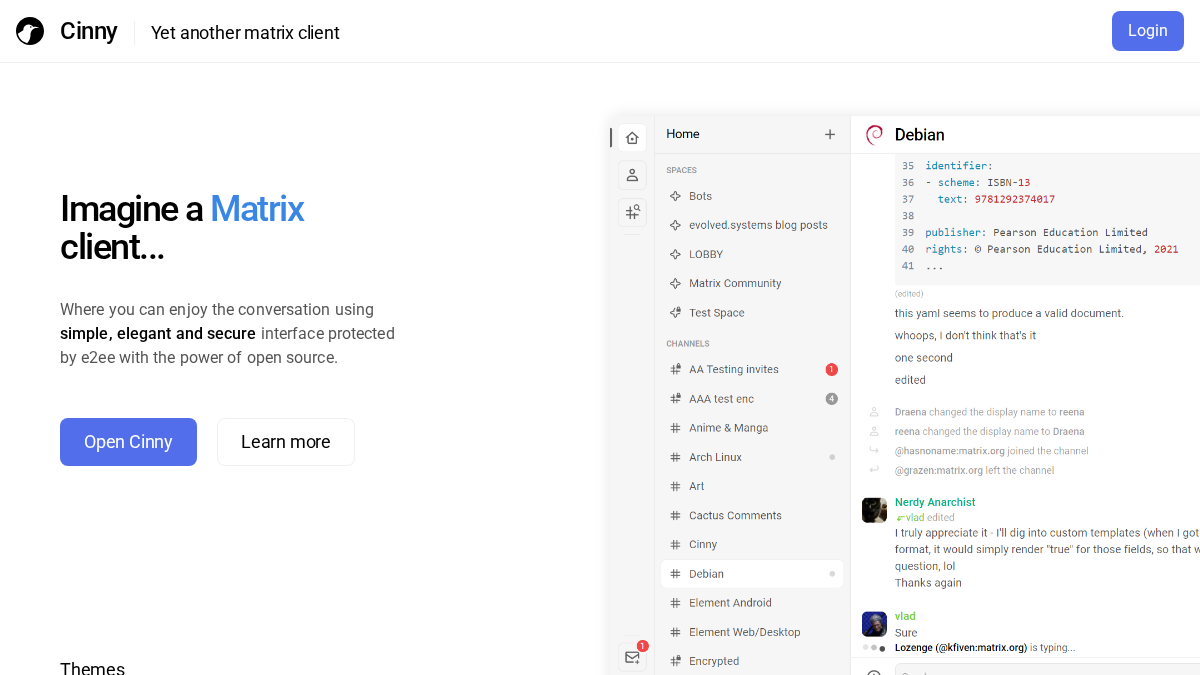Select the Test Space entry
1200x675 pixels.
point(752,313)
